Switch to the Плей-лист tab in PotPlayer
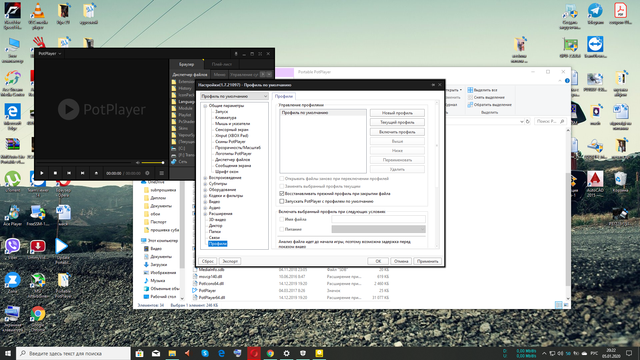 222,64
